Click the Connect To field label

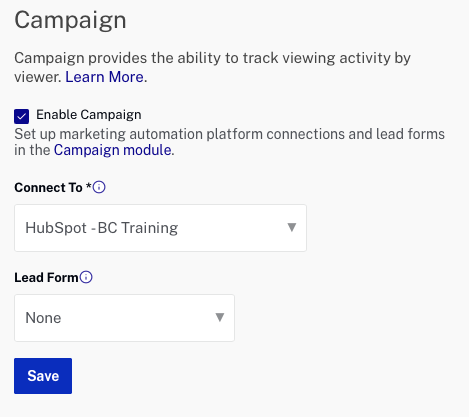pos(48,188)
